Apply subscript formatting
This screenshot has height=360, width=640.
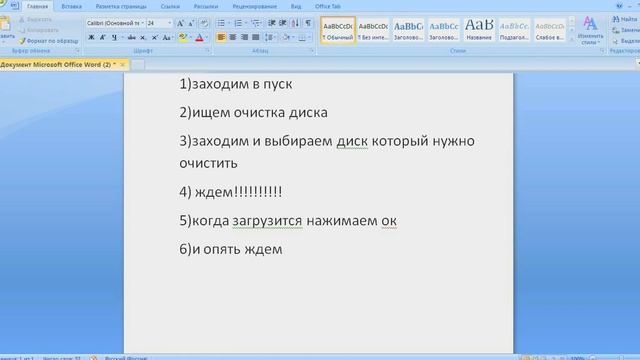pos(143,38)
